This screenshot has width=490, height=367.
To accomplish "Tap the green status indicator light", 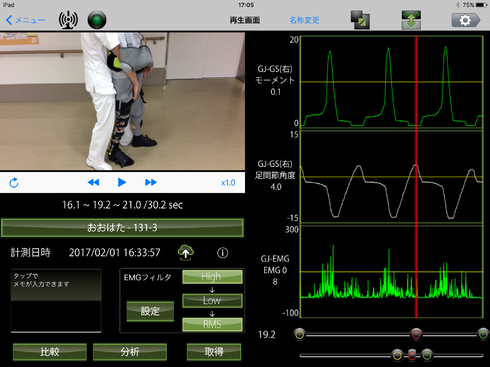I will pyautogui.click(x=97, y=20).
